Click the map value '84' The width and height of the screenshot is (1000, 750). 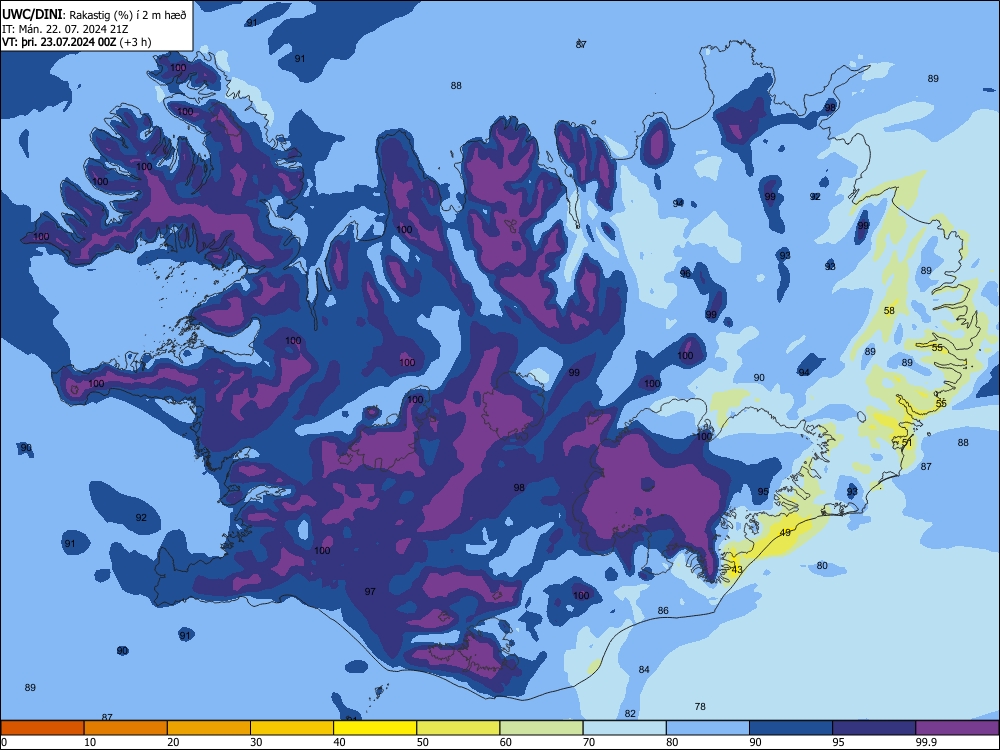point(644,670)
